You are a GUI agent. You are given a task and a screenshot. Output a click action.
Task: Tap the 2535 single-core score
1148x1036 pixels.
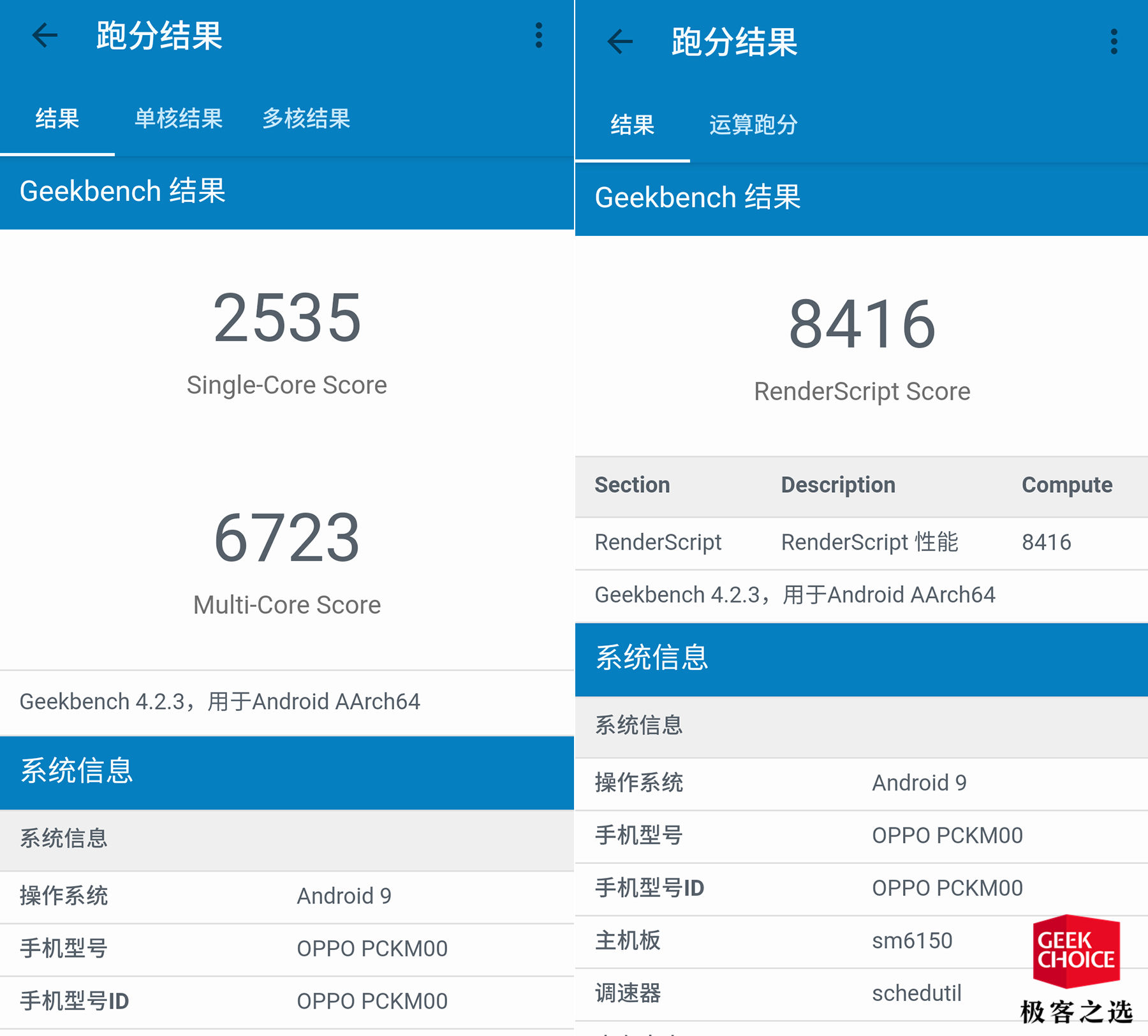(x=287, y=317)
